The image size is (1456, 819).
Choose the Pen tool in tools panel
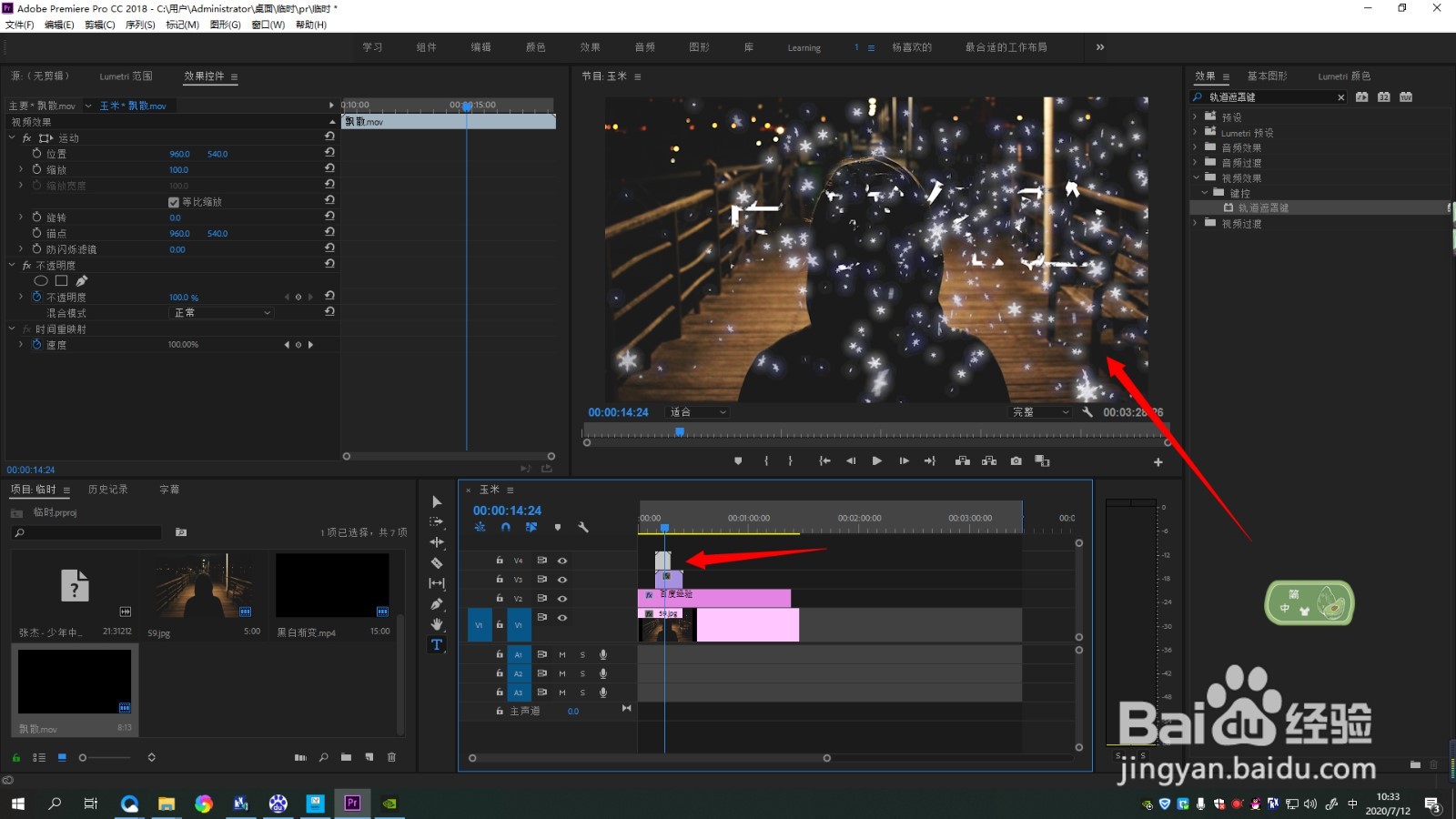(437, 604)
